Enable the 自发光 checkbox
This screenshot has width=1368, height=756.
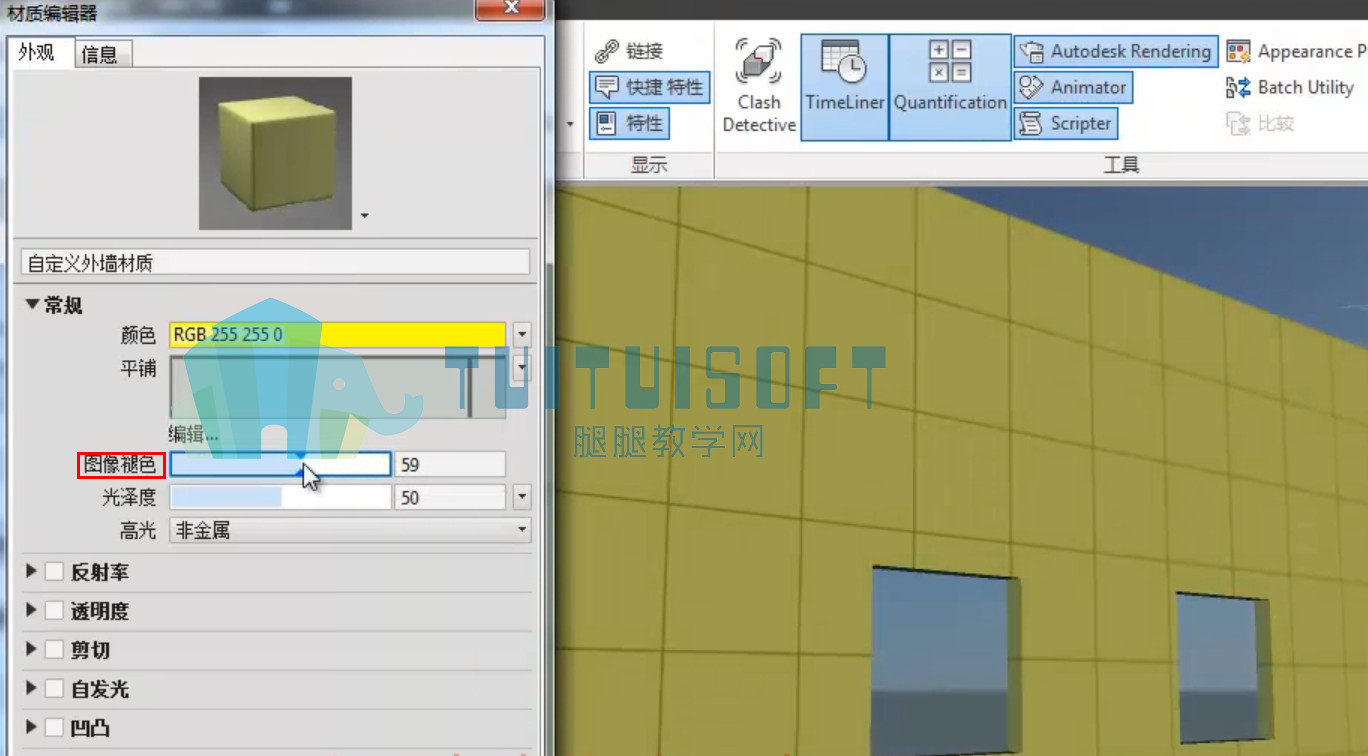[x=54, y=689]
